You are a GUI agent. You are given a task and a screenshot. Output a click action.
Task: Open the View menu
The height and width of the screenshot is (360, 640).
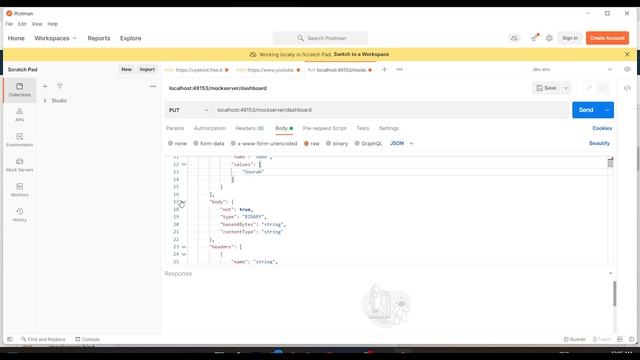pyautogui.click(x=37, y=24)
